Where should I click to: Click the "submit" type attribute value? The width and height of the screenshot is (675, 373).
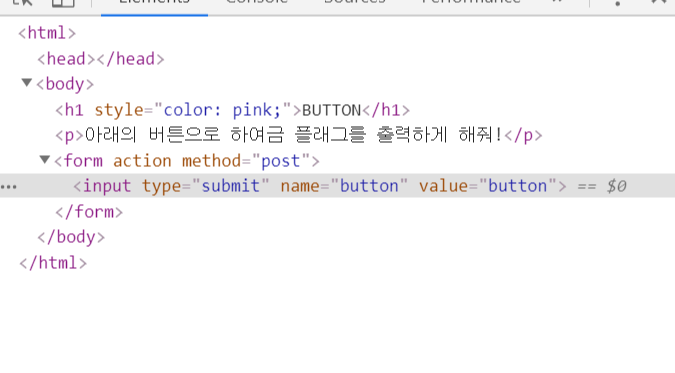tap(231, 186)
